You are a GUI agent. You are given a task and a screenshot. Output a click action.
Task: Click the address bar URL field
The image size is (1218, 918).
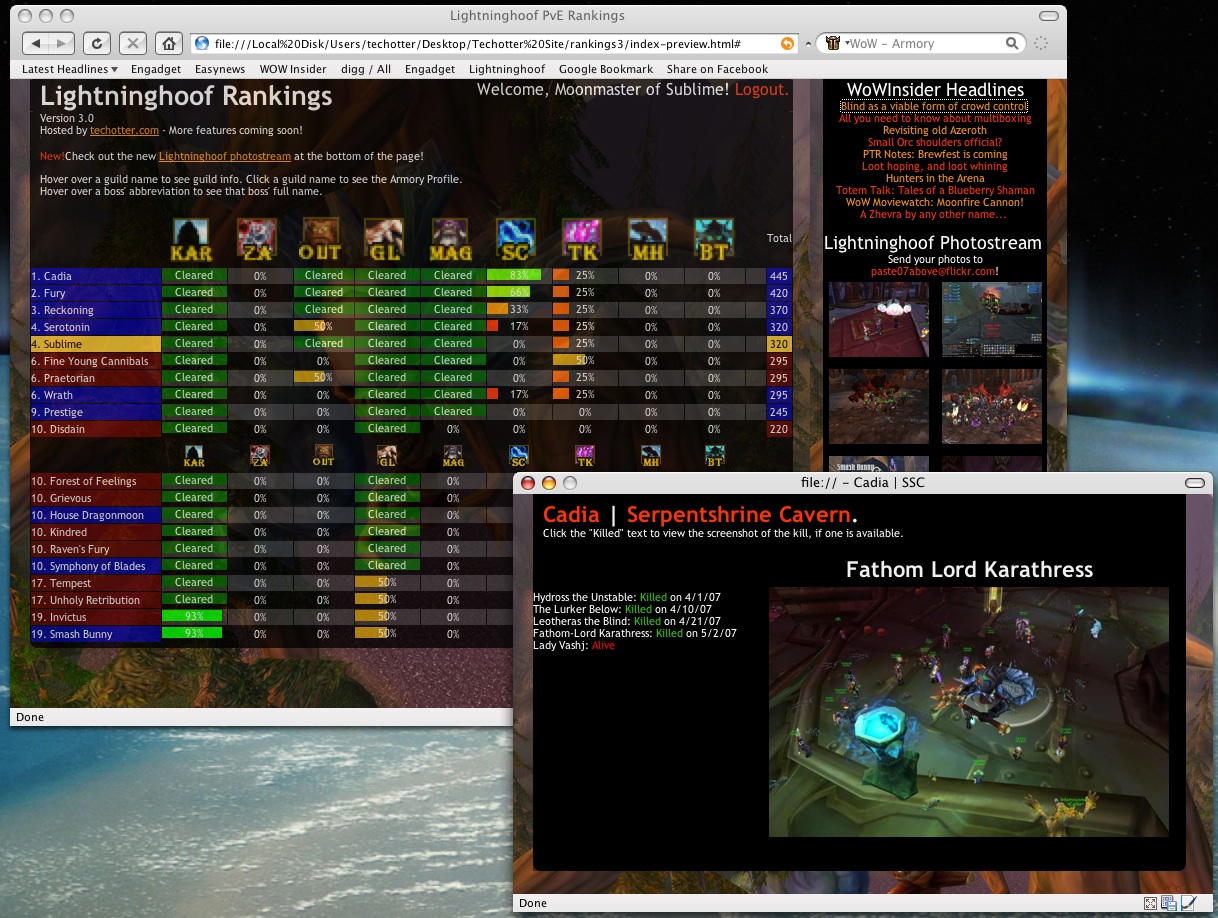click(493, 44)
